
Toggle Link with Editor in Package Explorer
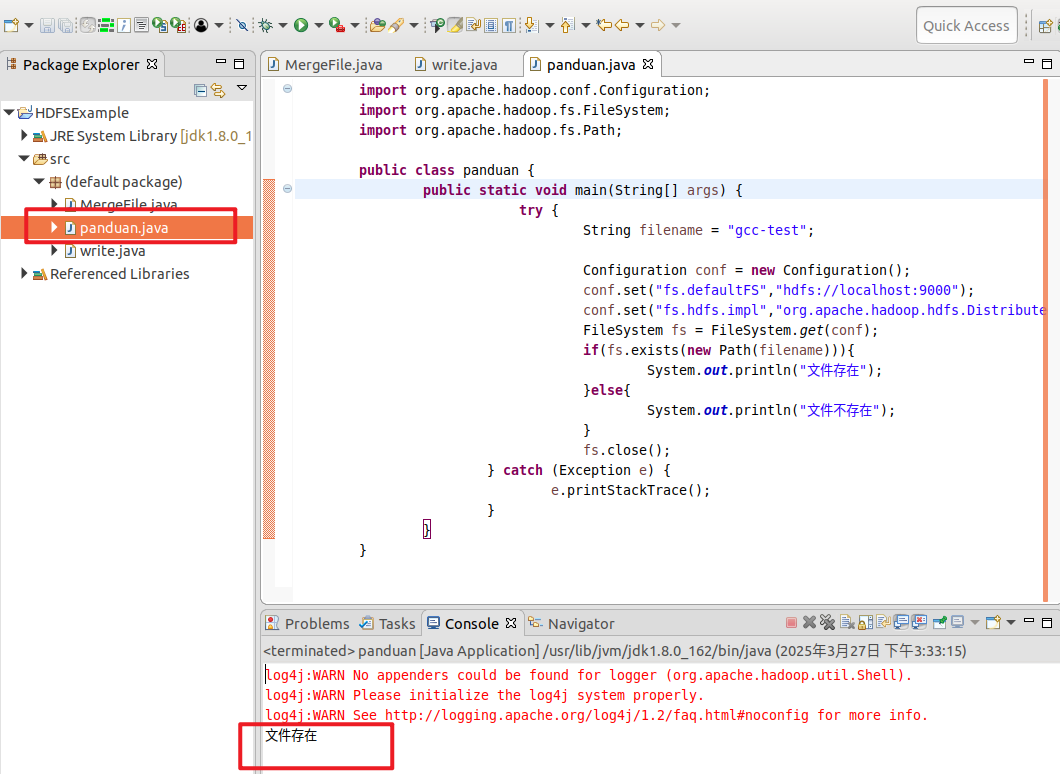218,90
